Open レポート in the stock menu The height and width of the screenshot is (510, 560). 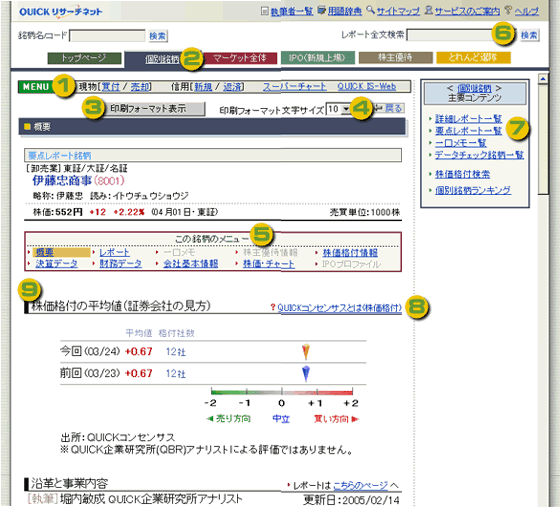[114, 252]
